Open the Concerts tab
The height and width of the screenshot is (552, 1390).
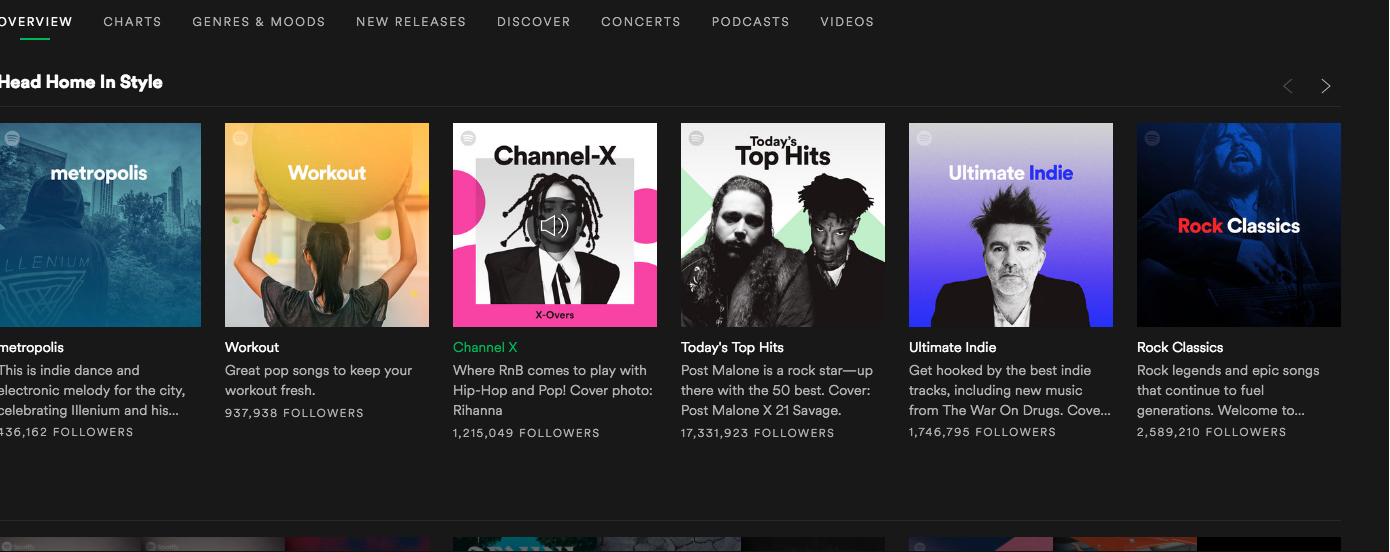pos(641,21)
